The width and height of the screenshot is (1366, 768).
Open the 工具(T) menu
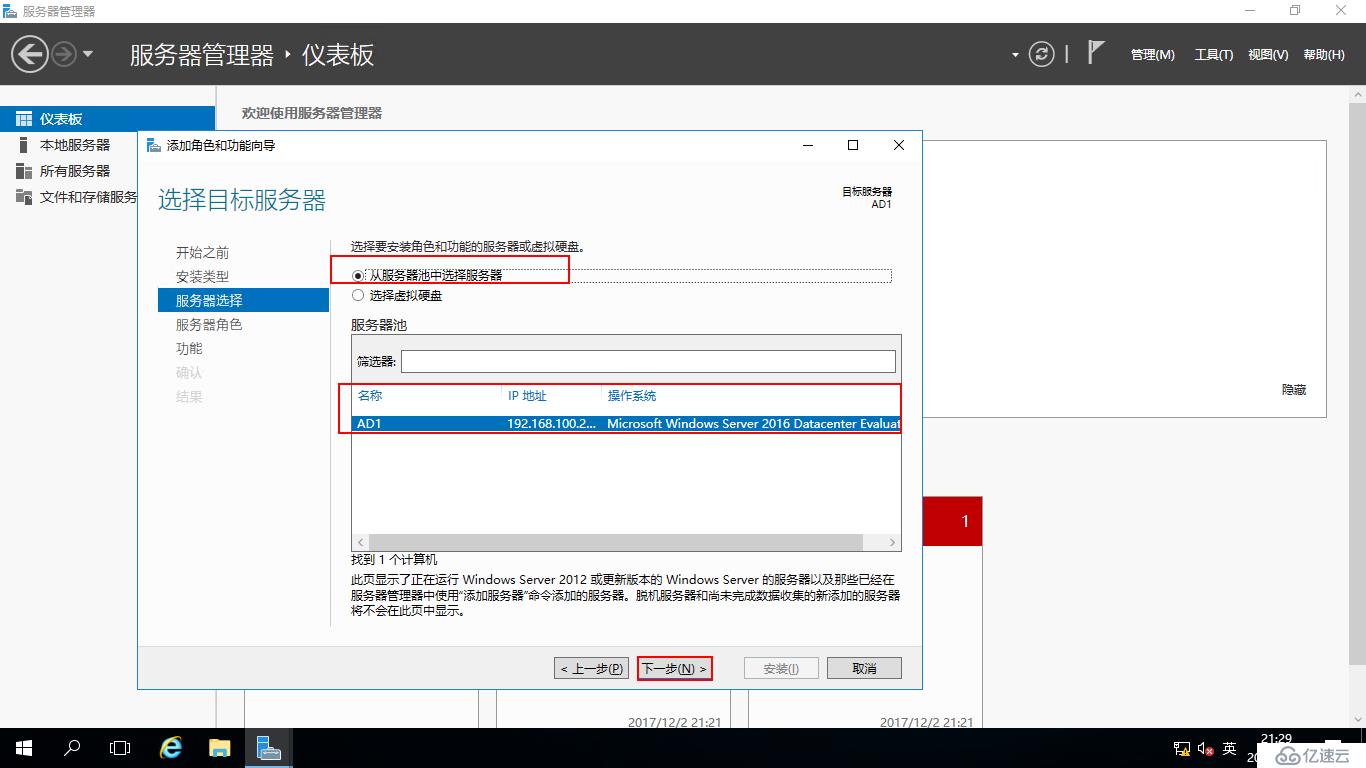1214,55
